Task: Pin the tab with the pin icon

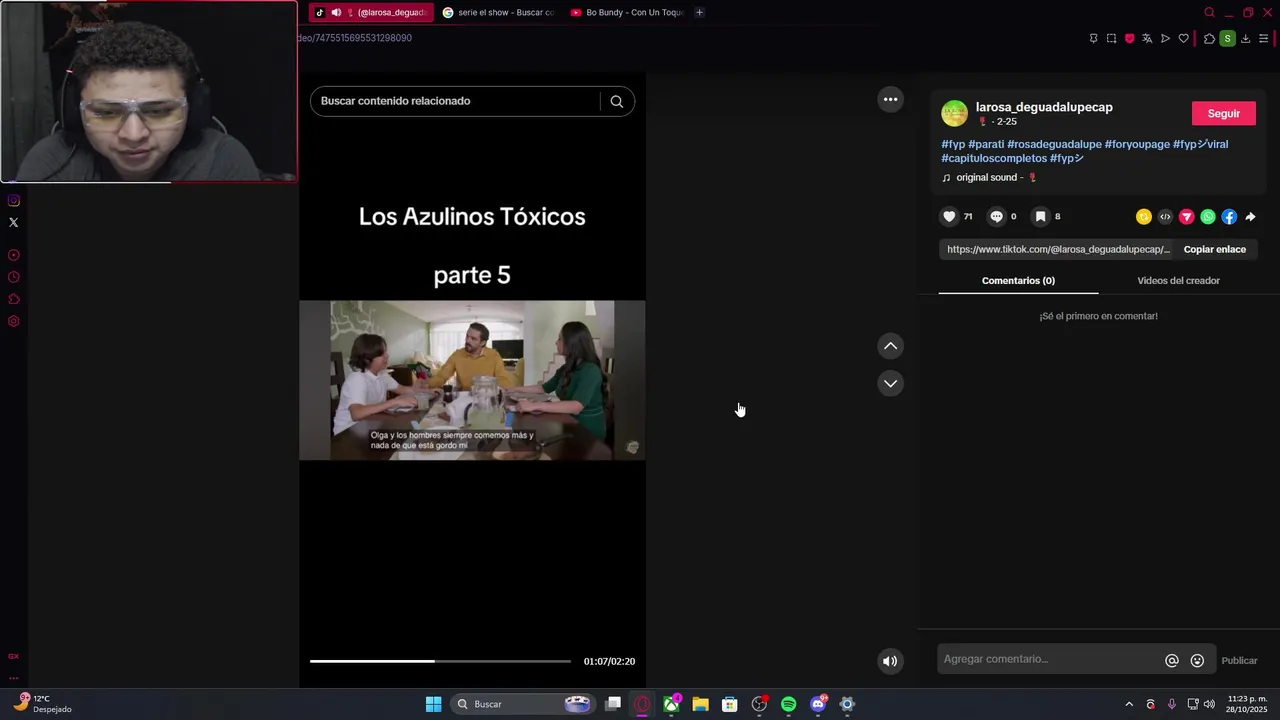Action: click(1093, 38)
